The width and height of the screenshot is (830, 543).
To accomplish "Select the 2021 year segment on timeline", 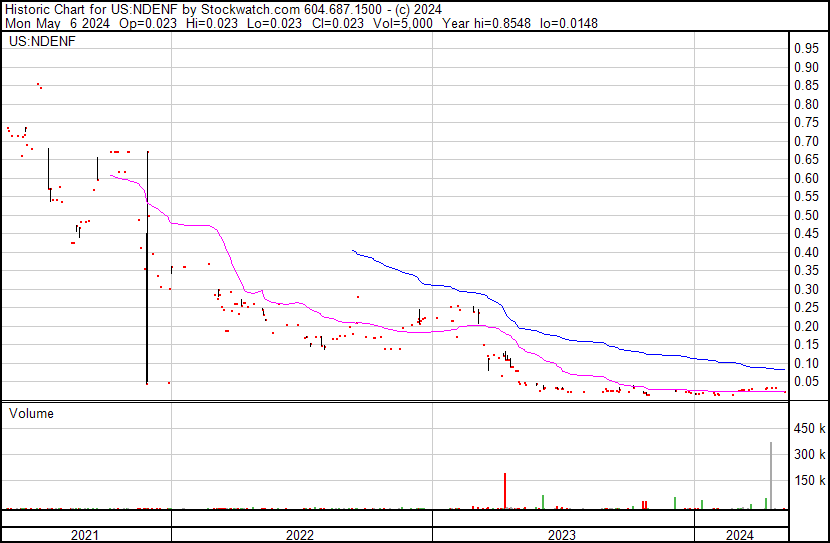I will 86,534.
